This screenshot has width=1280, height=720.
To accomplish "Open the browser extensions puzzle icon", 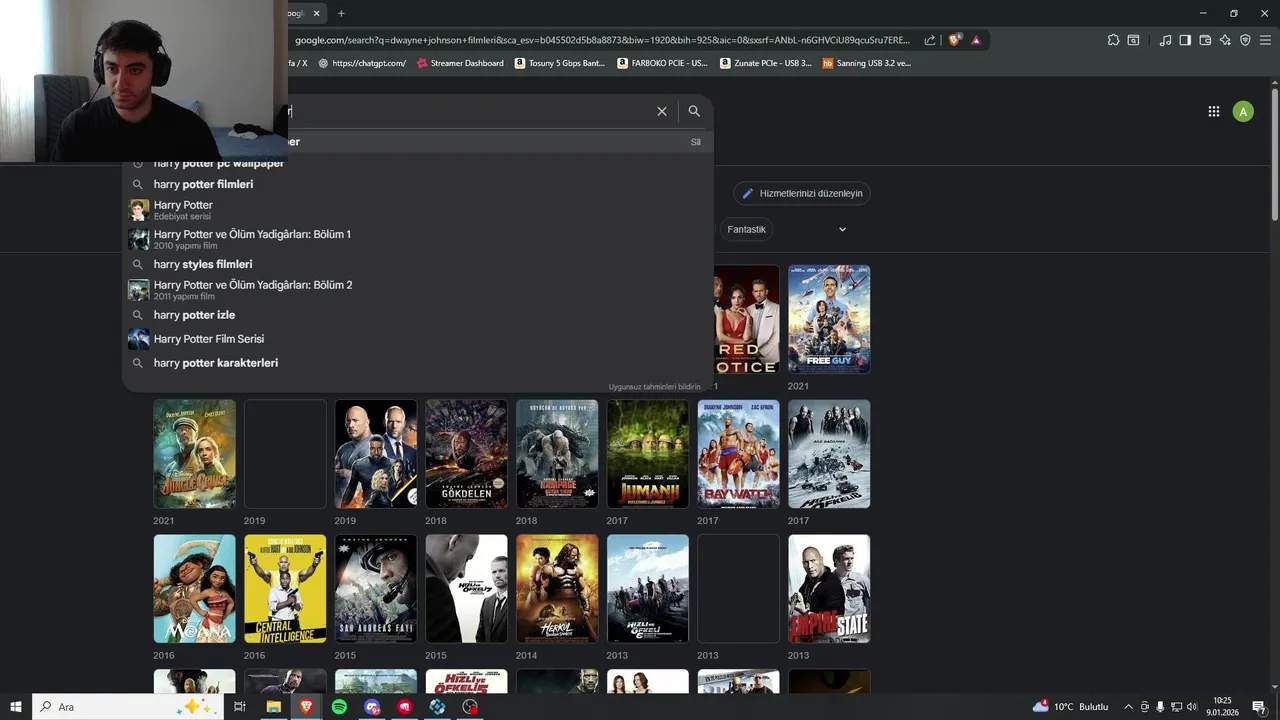I will click(1113, 40).
